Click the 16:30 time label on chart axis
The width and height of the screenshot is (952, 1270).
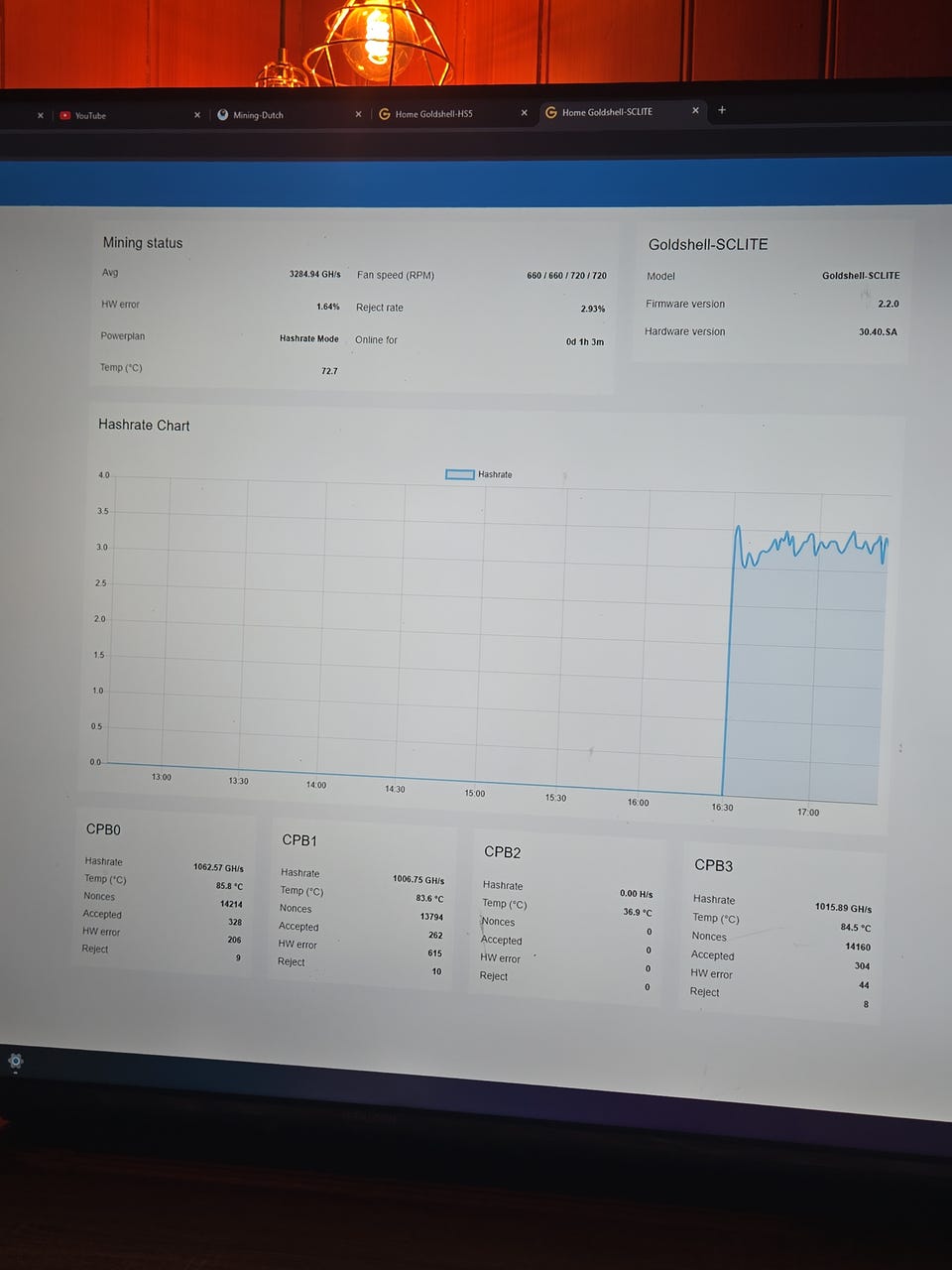click(x=722, y=807)
